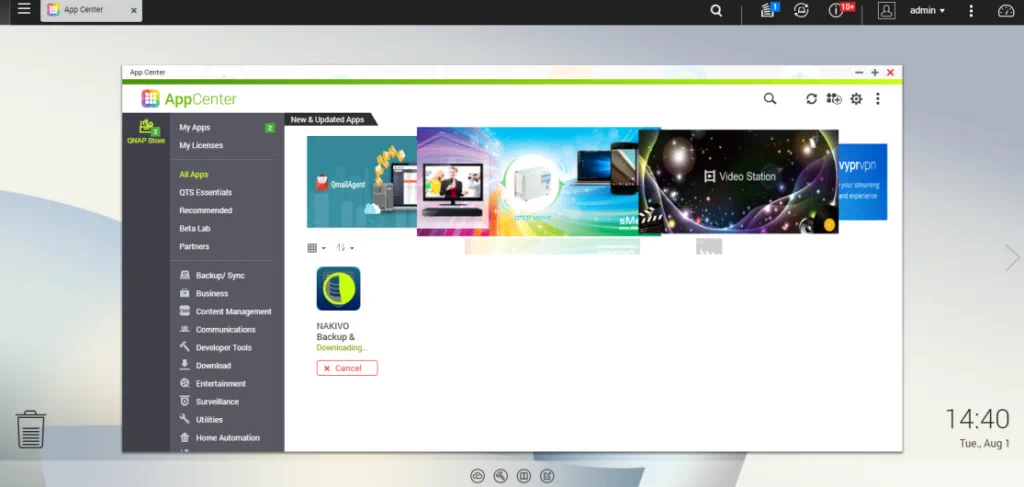Open the App Center search magnifier
Screen dimensions: 1024x487
pos(769,99)
